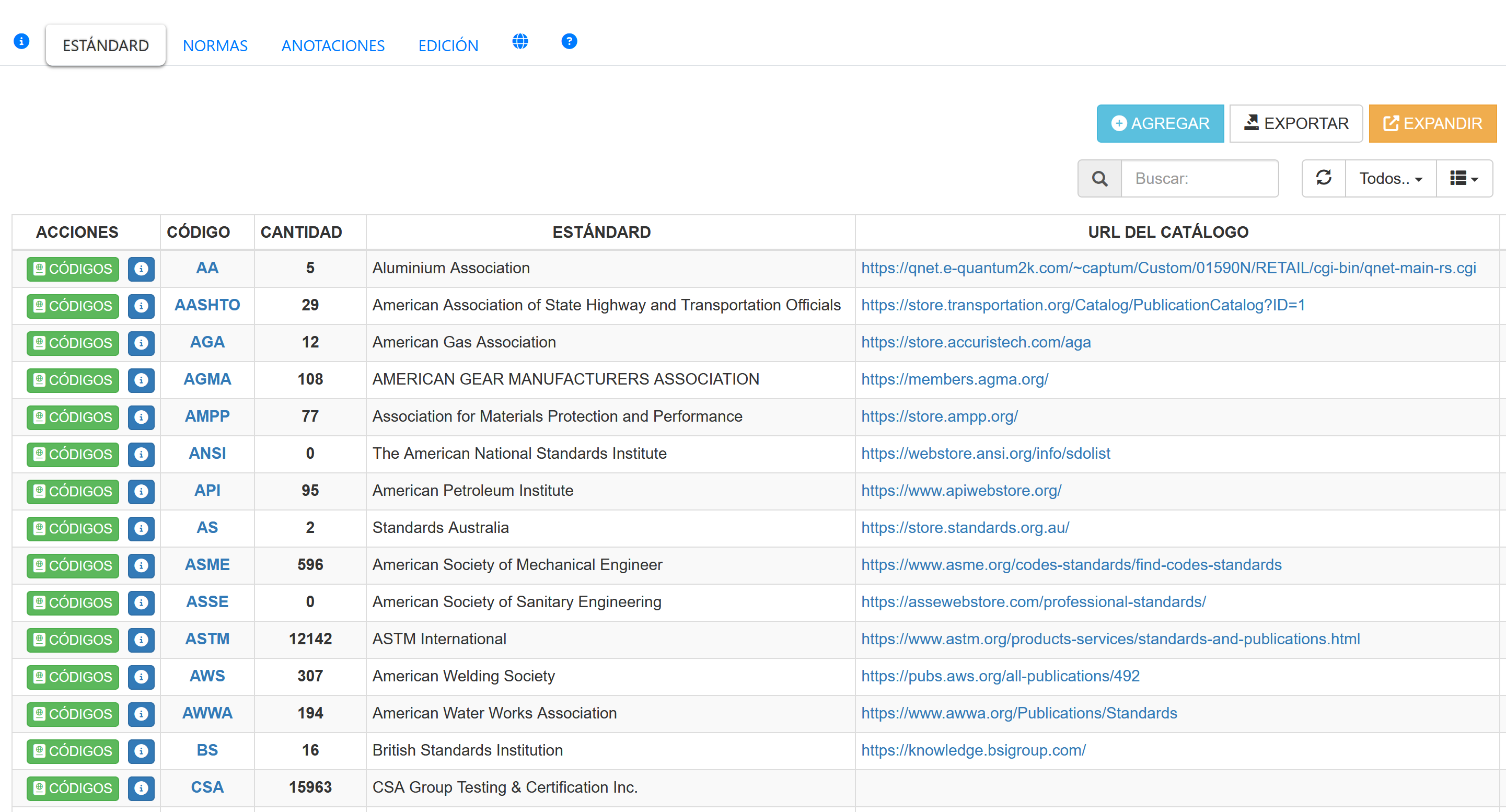Open info icon for the AGMA row
Viewport: 1506px width, 812px height.
(x=141, y=380)
